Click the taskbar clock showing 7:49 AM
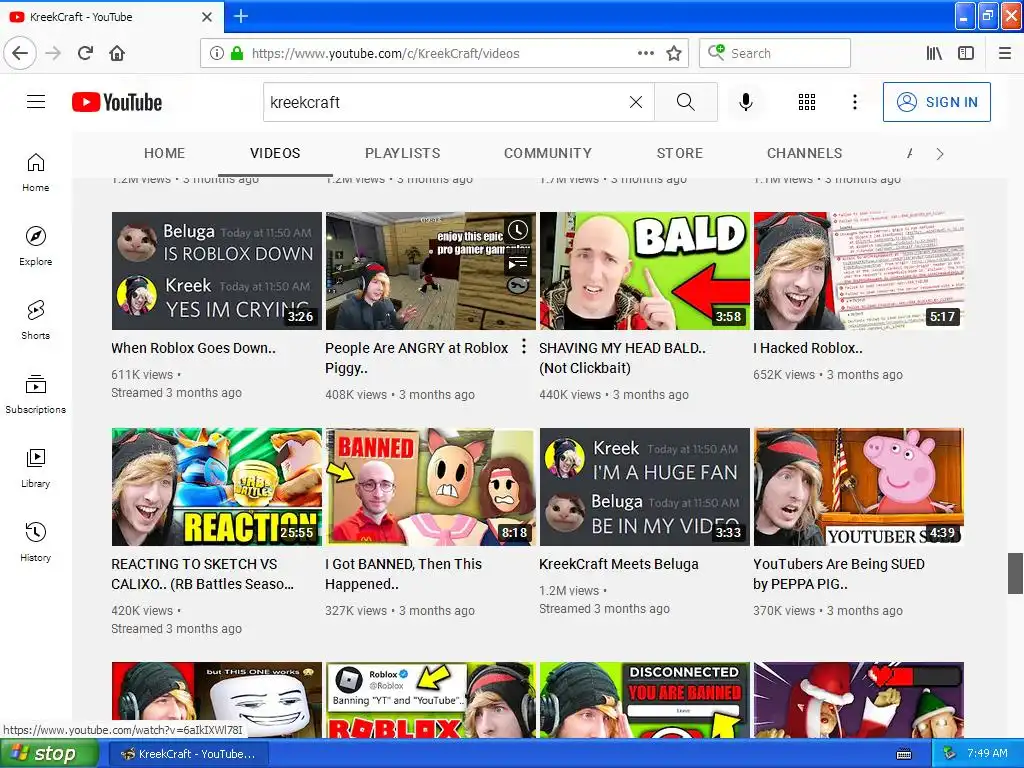The image size is (1024, 768). tap(987, 753)
